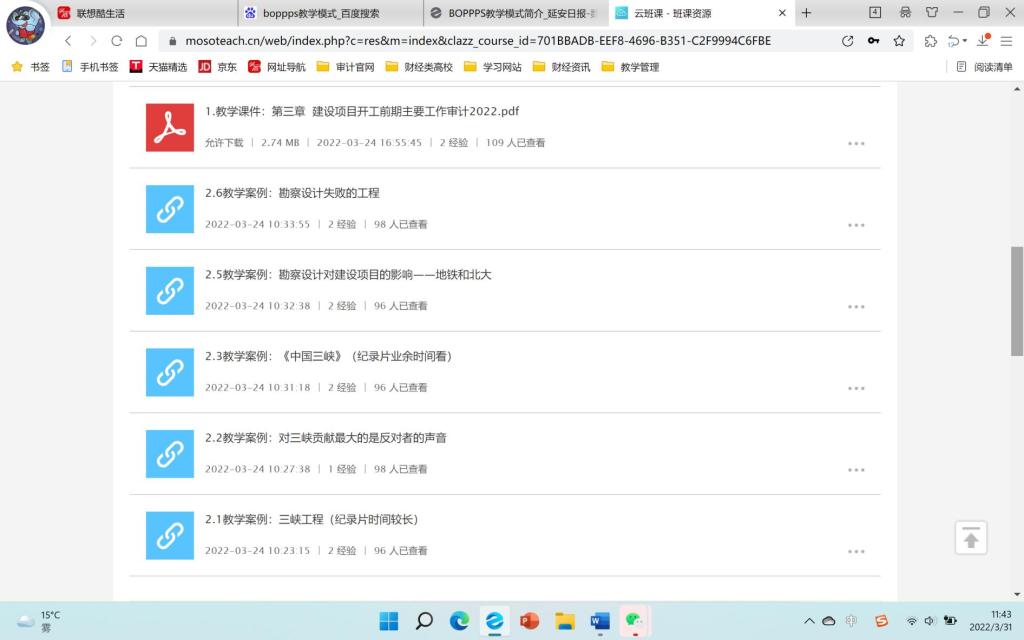Go to the browser home page

point(141,41)
